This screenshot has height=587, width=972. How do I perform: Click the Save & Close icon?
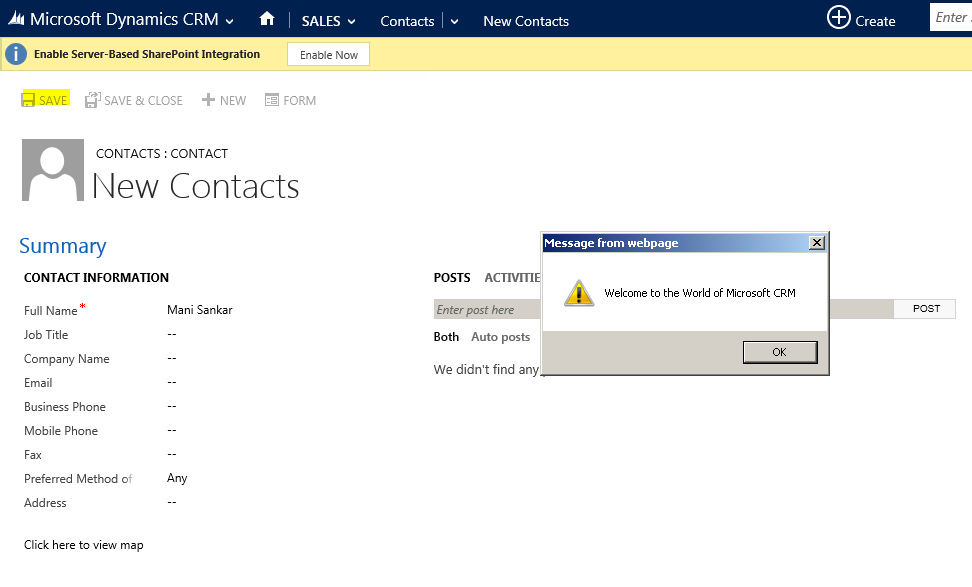tap(92, 100)
